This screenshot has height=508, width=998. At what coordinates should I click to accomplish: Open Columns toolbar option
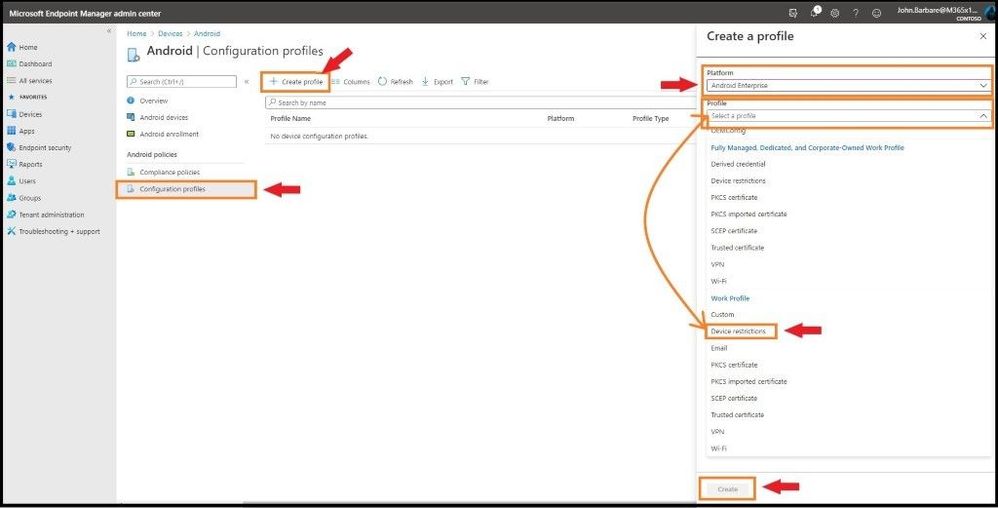click(x=351, y=81)
